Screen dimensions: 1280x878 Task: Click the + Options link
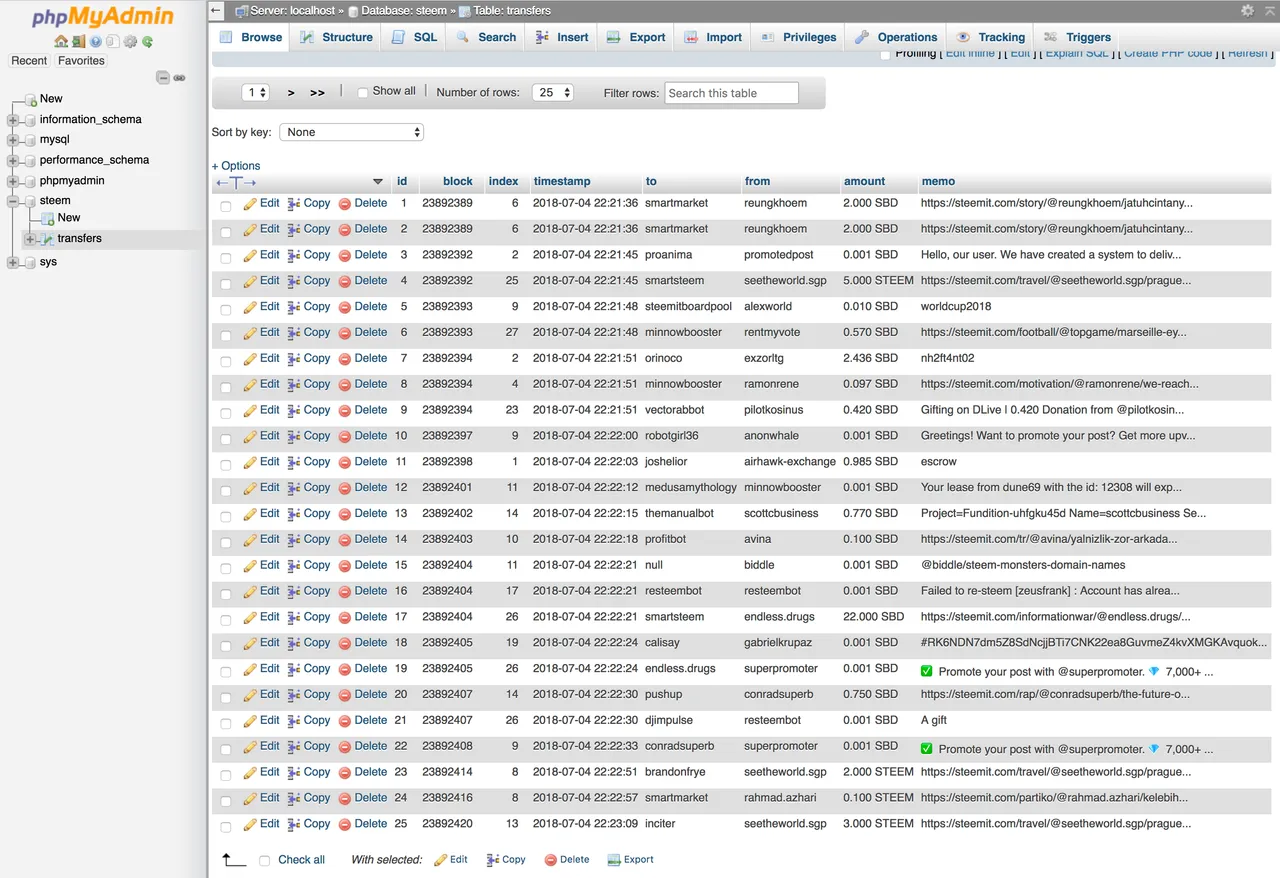coord(236,166)
